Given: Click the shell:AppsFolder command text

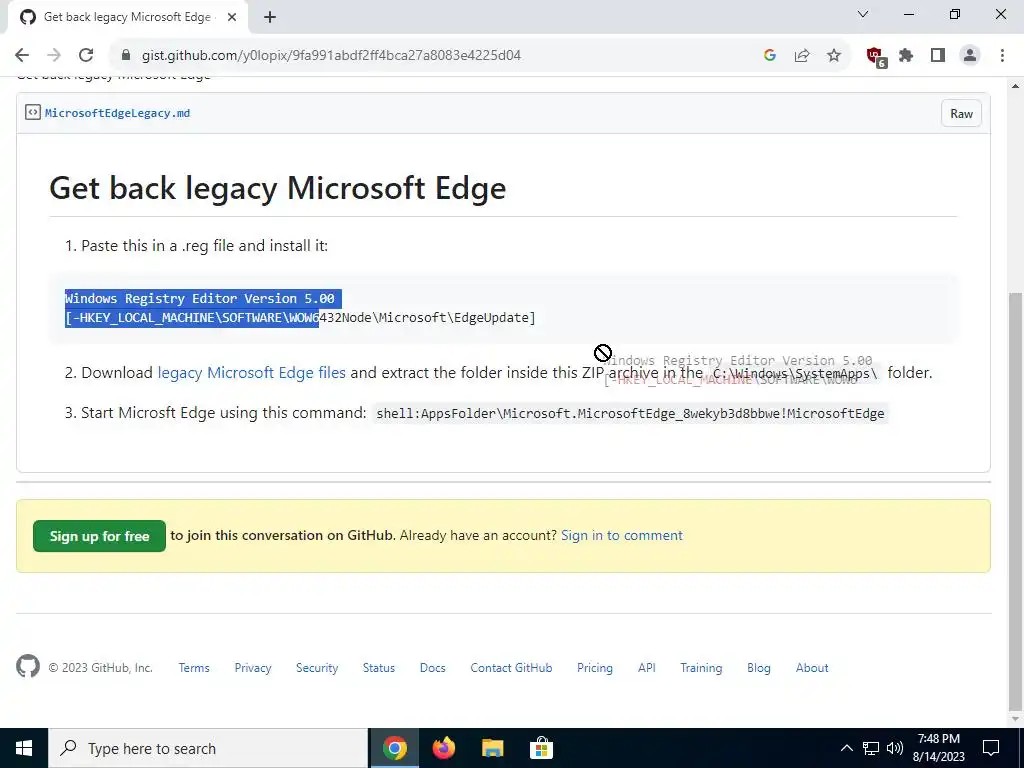Looking at the screenshot, I should click(630, 413).
